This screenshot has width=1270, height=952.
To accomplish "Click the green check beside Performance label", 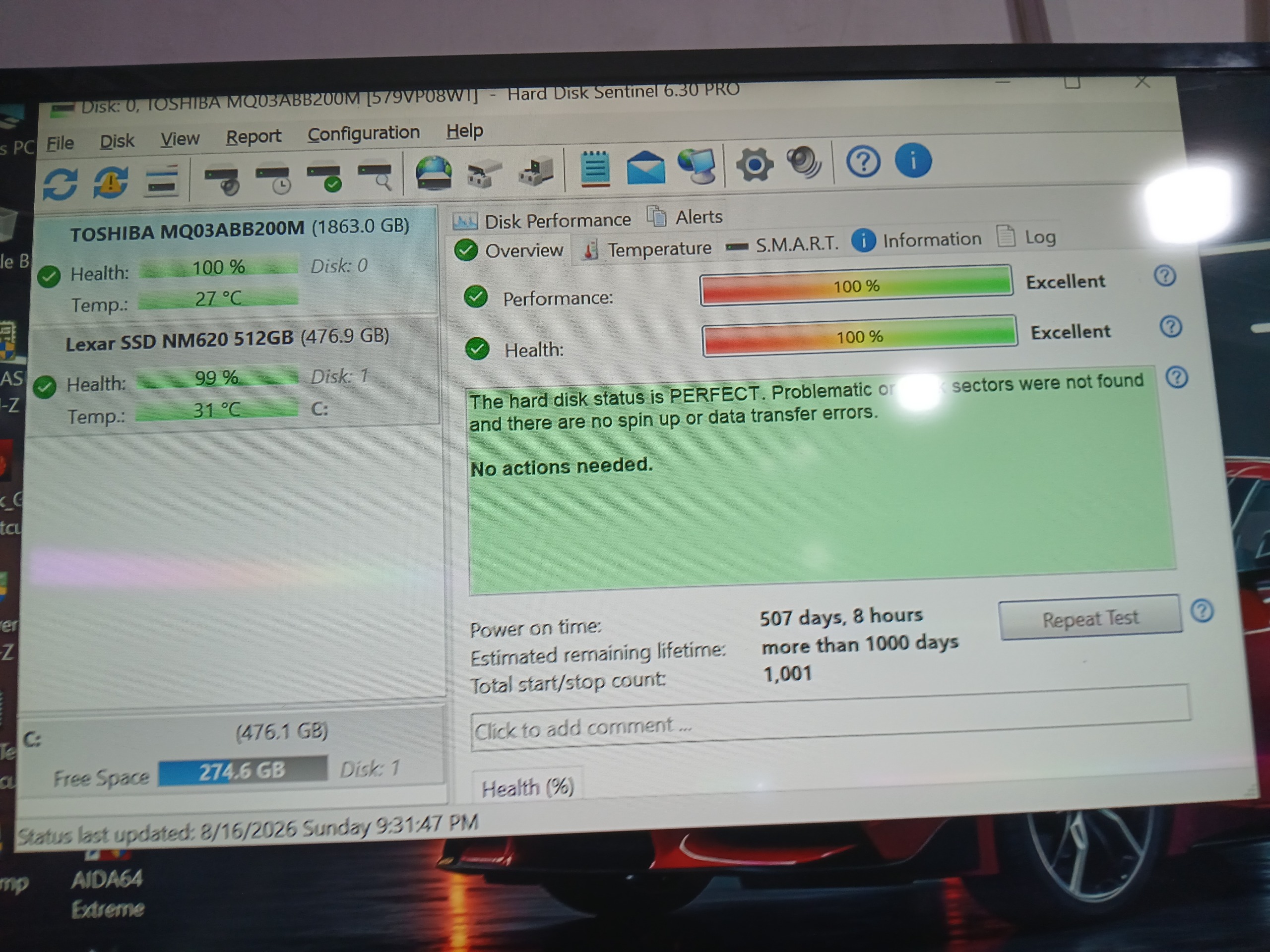I will 476,297.
